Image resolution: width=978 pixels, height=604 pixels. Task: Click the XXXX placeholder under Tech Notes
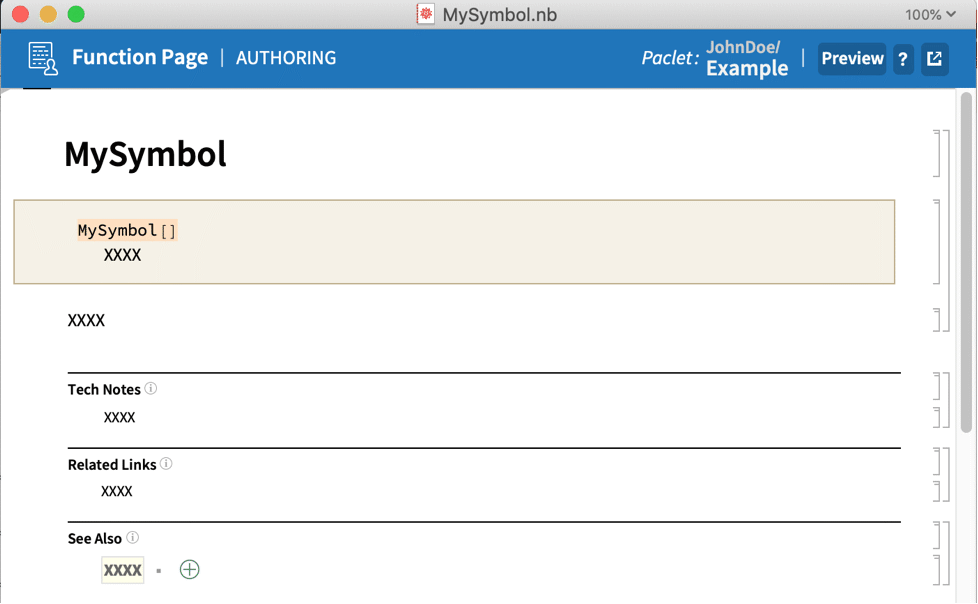119,418
